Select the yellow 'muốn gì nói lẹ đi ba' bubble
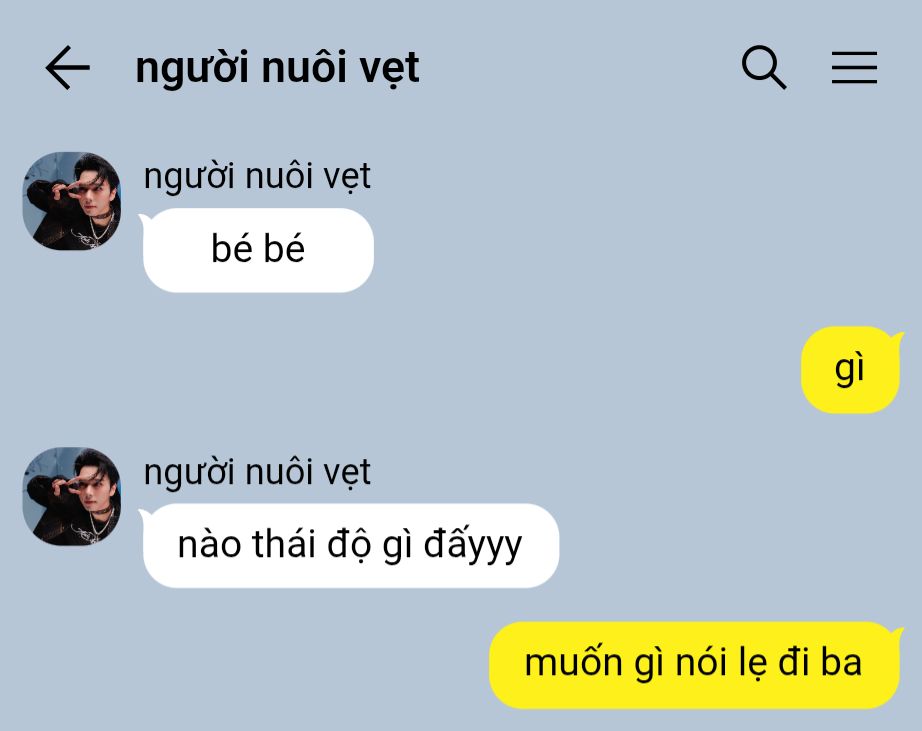Viewport: 922px width, 731px height. click(x=696, y=665)
